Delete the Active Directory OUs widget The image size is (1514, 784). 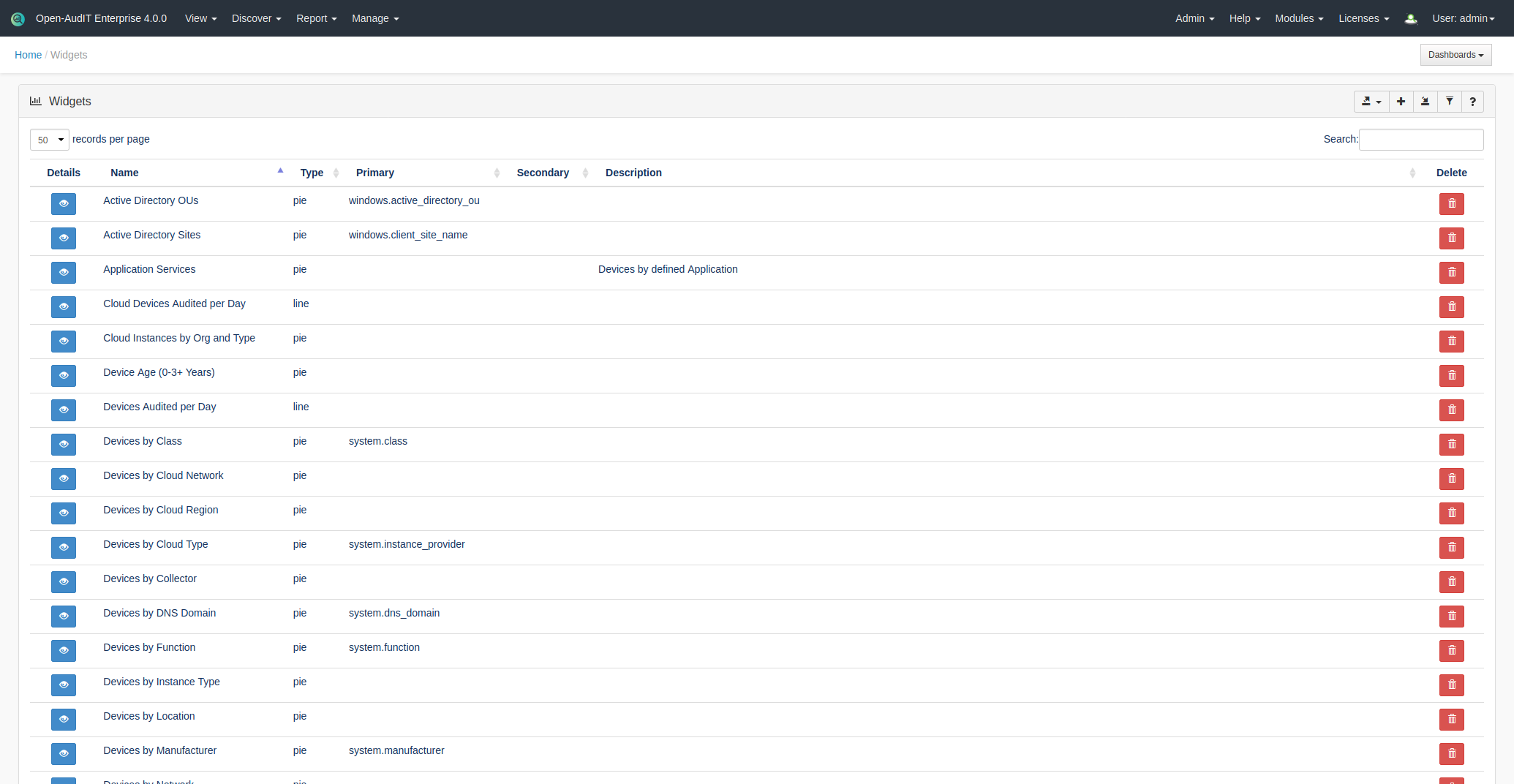[1451, 203]
